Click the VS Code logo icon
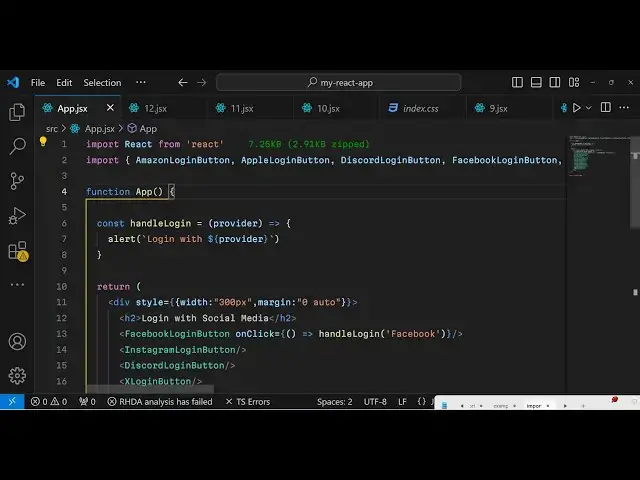640x480 pixels. click(x=13, y=82)
